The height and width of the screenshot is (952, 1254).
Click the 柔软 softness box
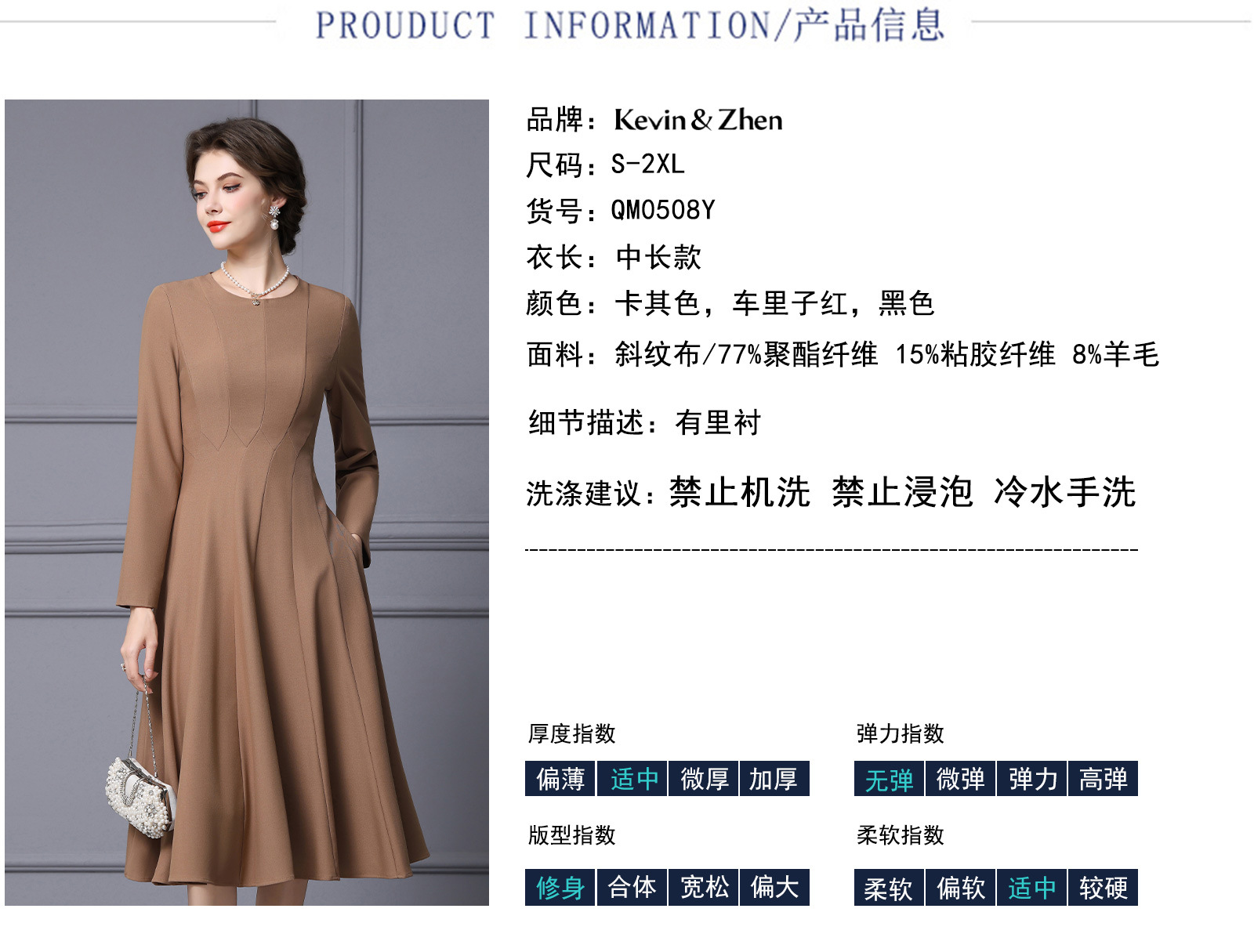890,887
